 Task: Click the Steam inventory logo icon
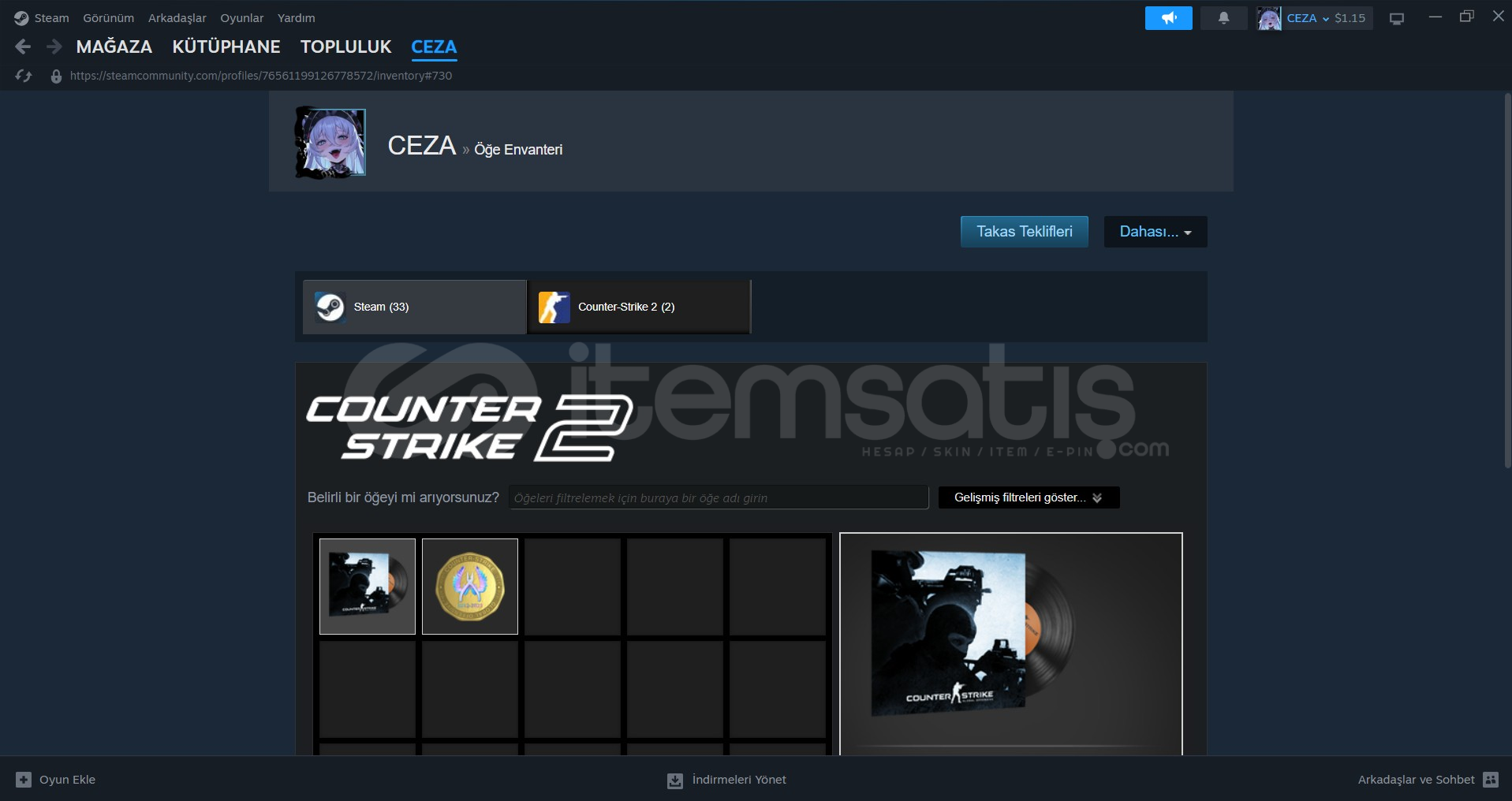click(330, 307)
